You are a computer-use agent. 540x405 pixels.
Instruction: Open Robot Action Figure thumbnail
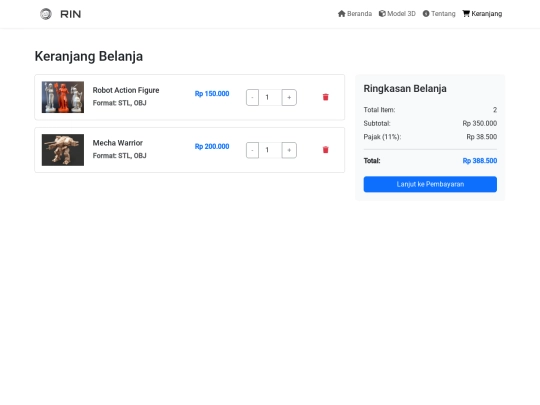pos(63,97)
